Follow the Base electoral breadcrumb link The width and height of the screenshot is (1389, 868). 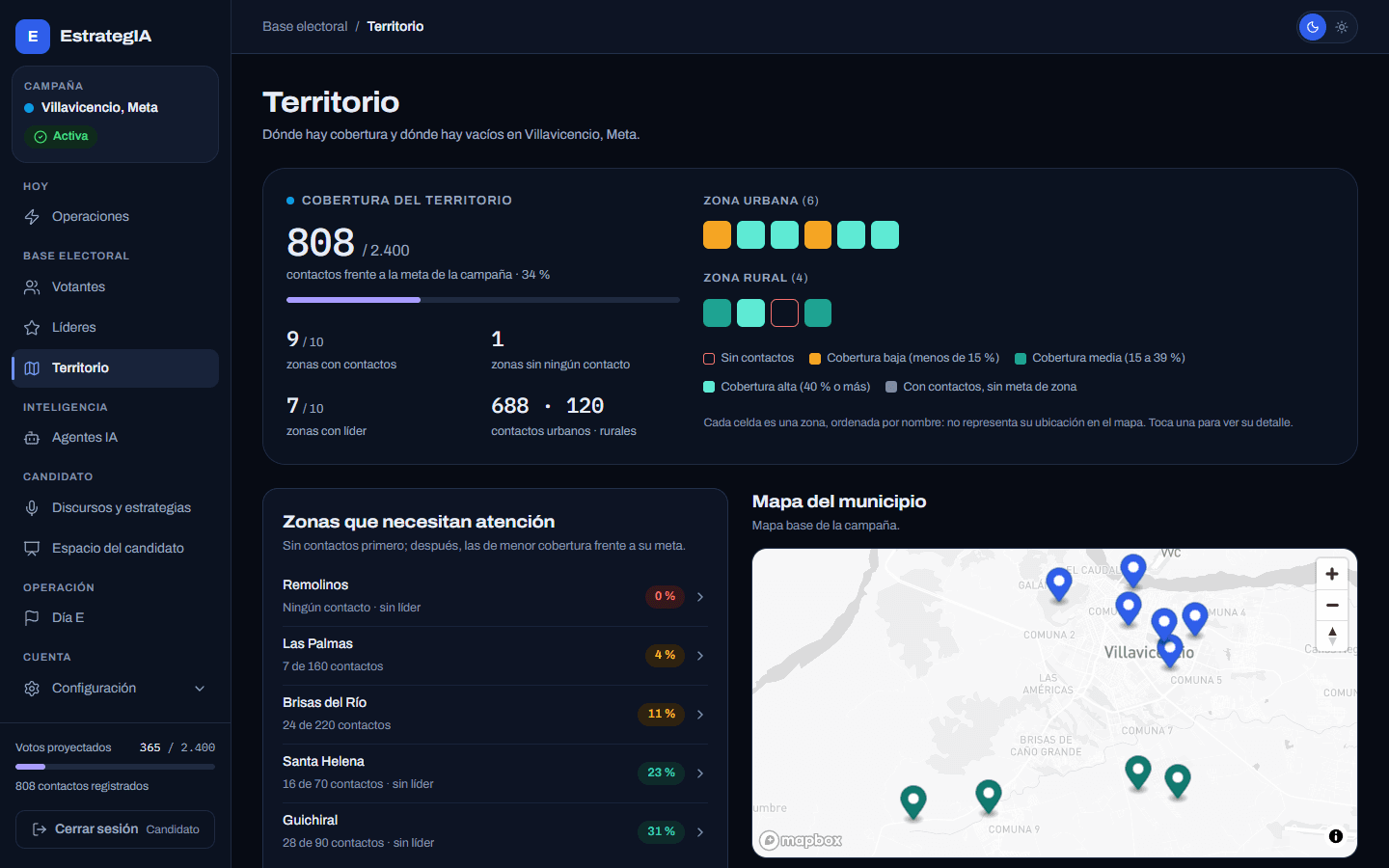click(305, 27)
